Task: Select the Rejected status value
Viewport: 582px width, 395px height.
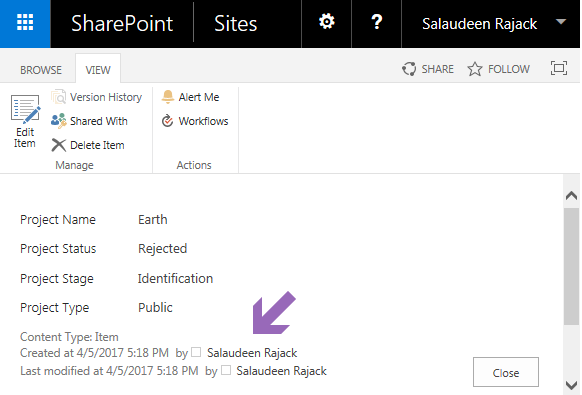Action: pos(163,249)
